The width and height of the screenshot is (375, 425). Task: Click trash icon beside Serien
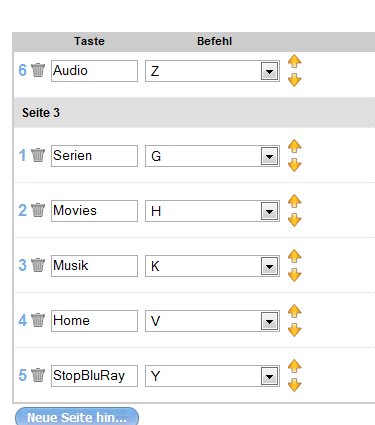(x=38, y=155)
